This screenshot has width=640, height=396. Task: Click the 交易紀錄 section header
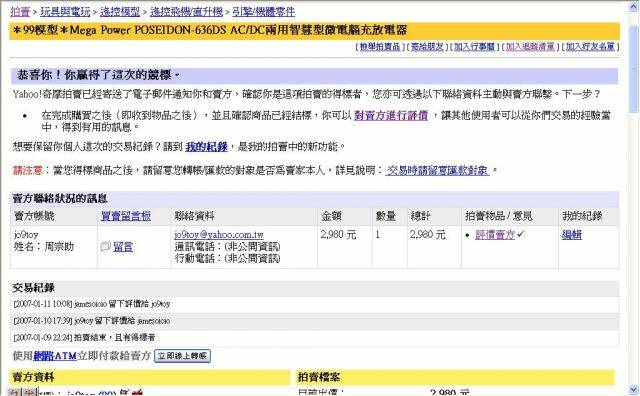pyautogui.click(x=33, y=288)
